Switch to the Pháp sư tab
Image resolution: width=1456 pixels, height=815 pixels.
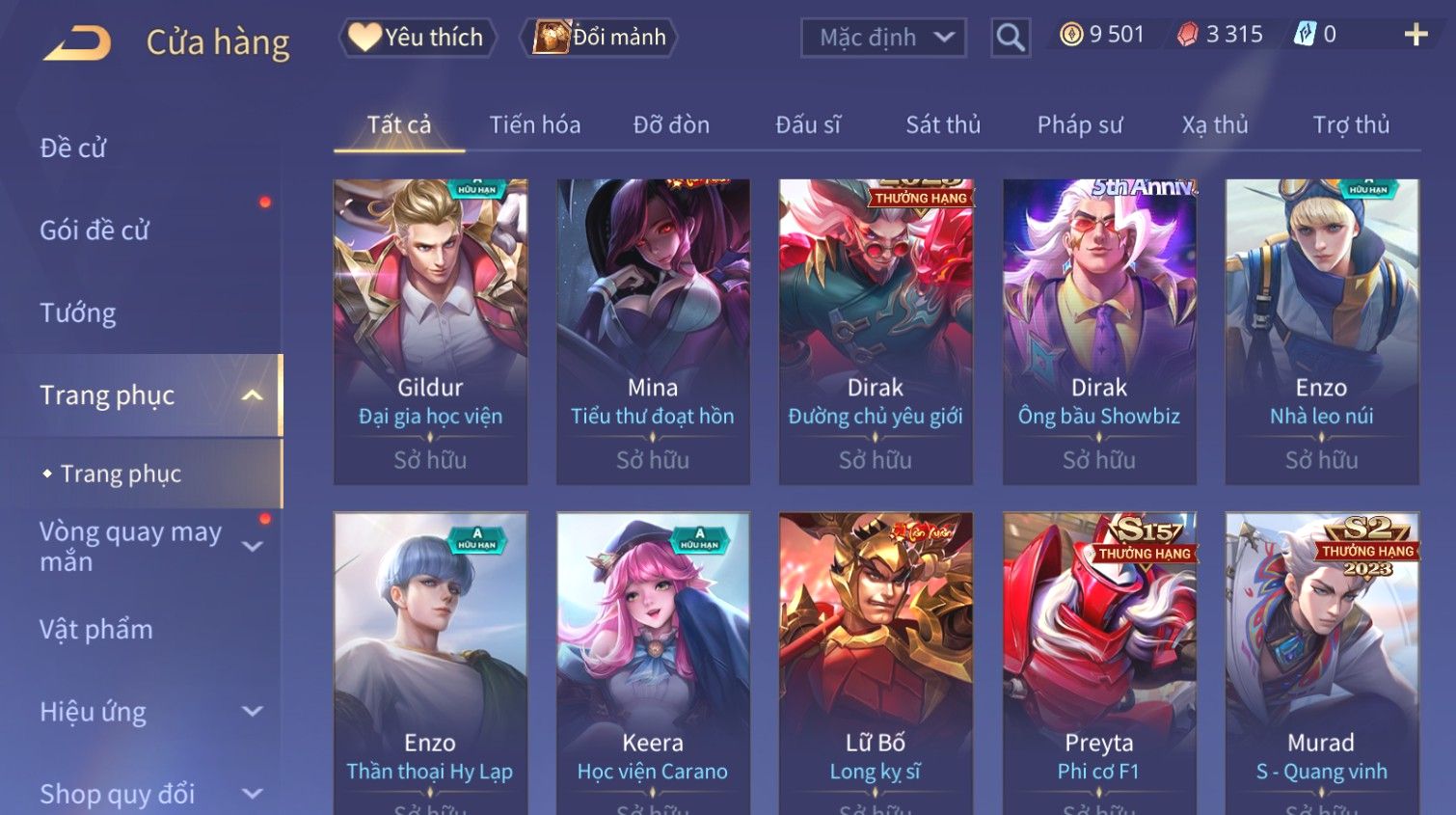(x=1080, y=124)
